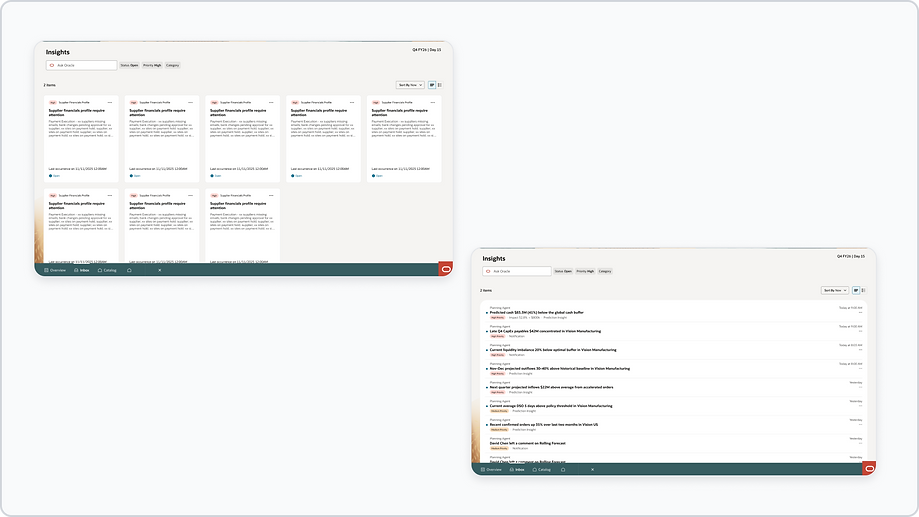Open Catalog tab in list-view window footer
Image resolution: width=919 pixels, height=517 pixels.
[542, 470]
